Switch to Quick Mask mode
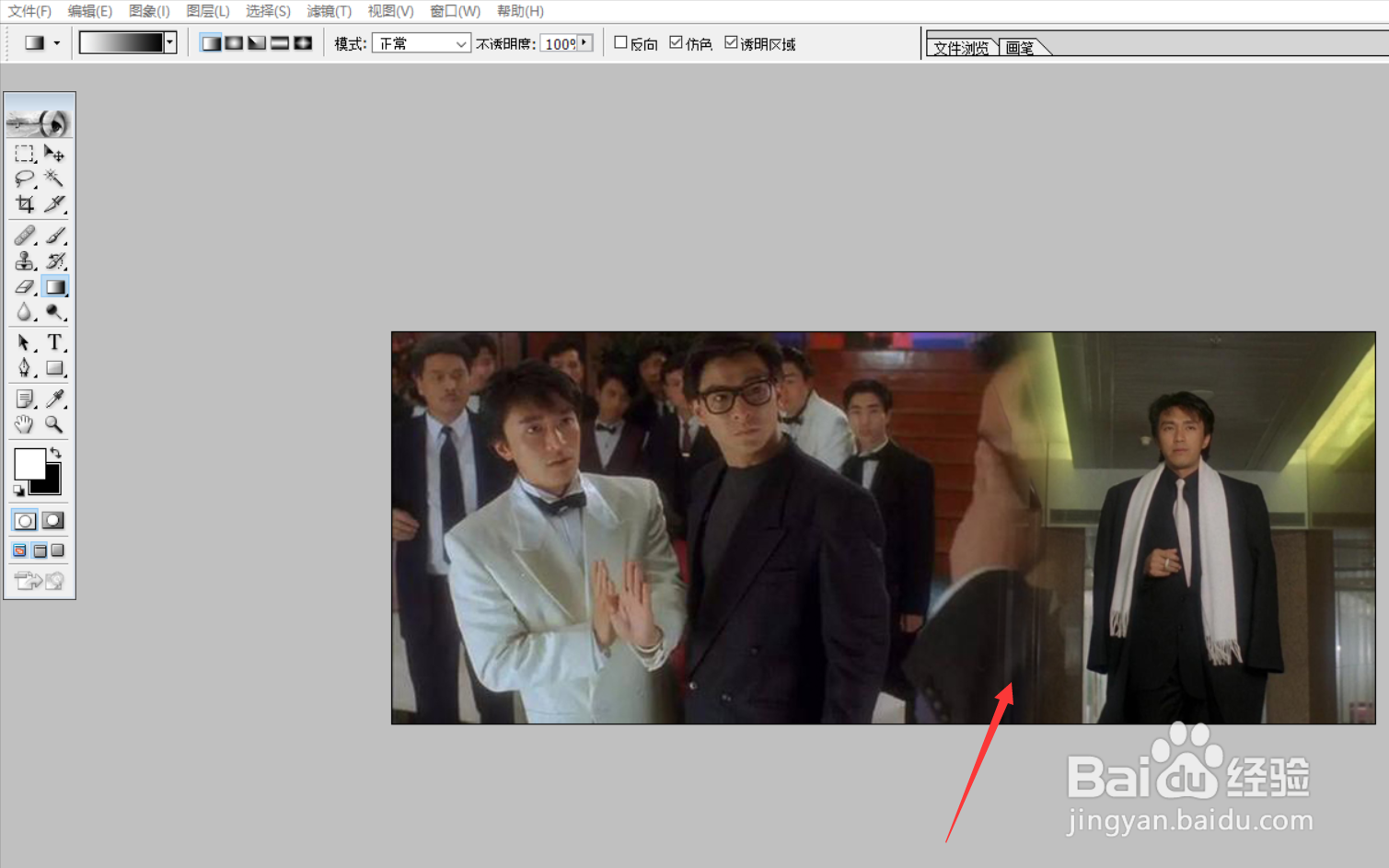The image size is (1389, 868). click(53, 521)
